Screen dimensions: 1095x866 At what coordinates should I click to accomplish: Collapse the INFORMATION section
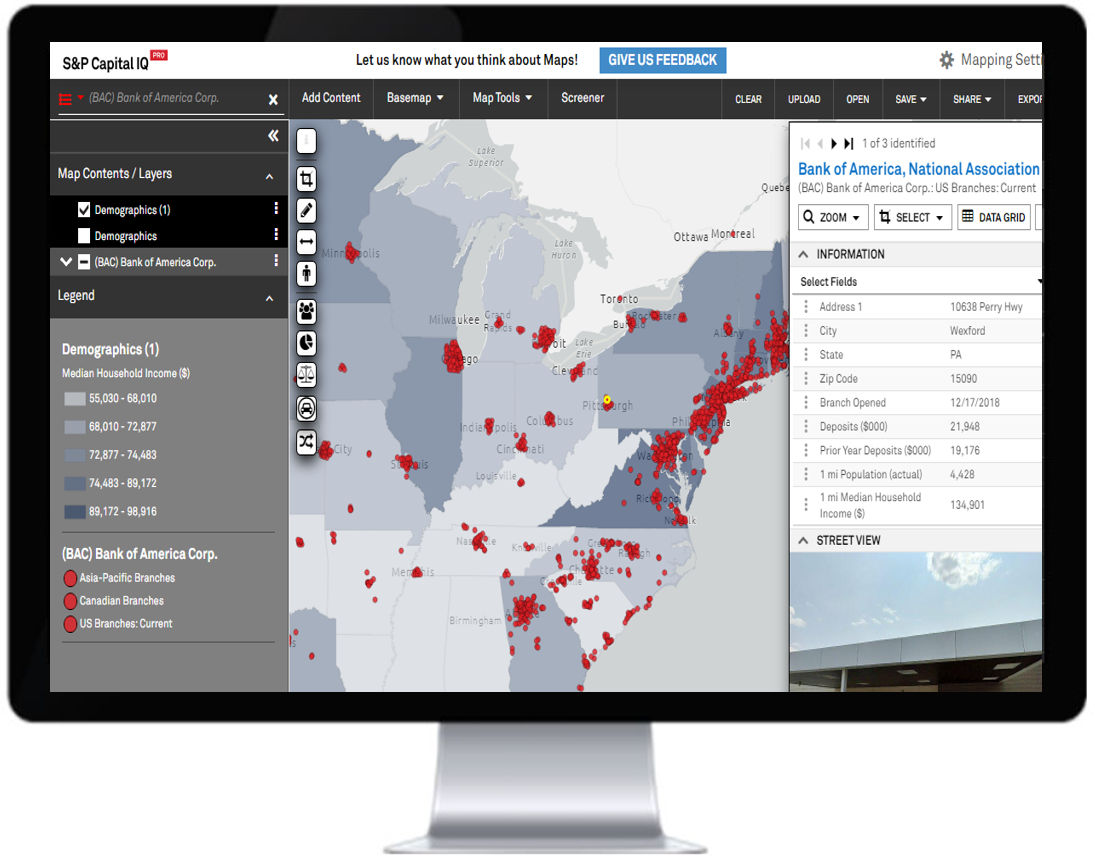coord(803,254)
